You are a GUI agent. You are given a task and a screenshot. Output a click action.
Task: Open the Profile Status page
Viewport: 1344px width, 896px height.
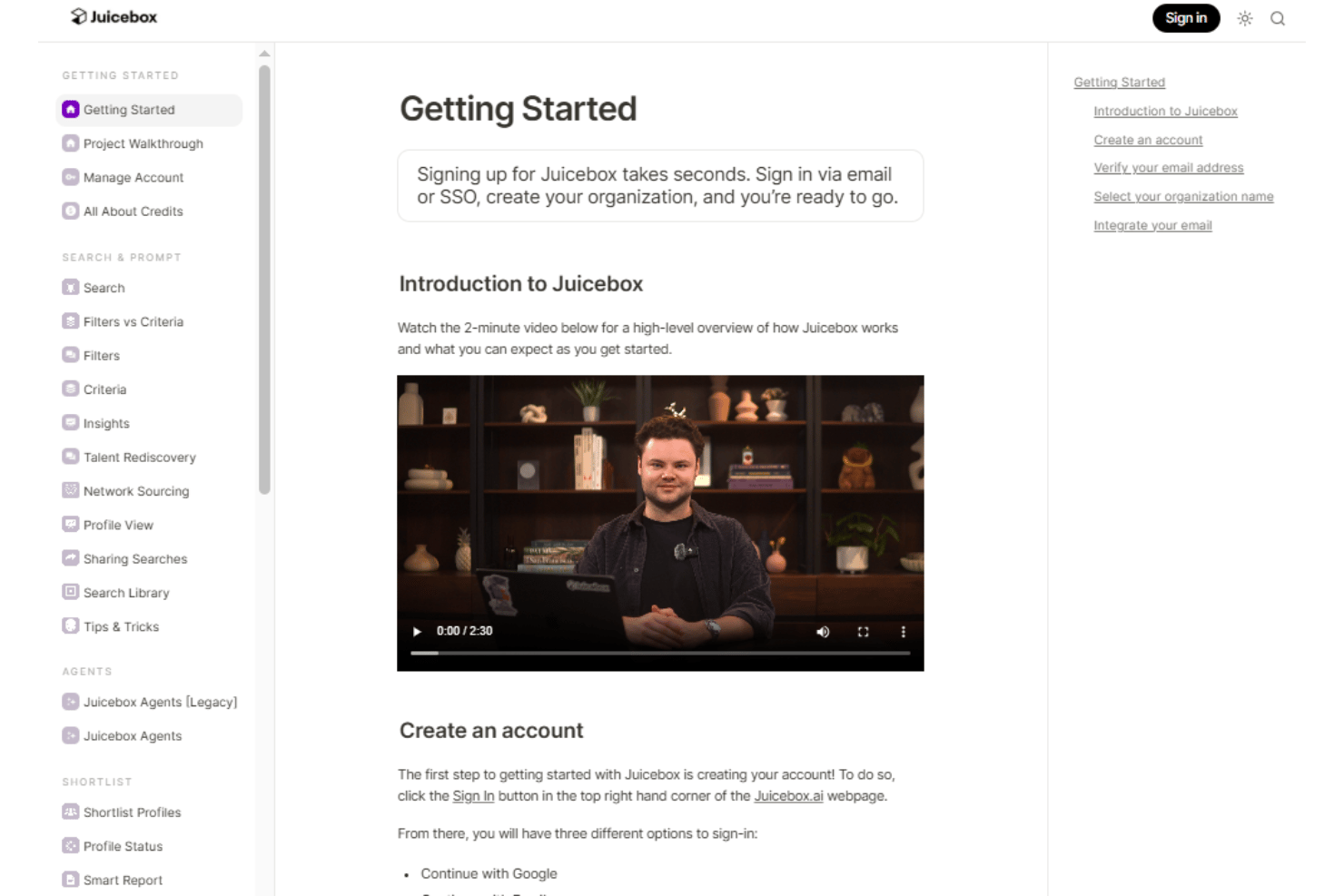123,846
